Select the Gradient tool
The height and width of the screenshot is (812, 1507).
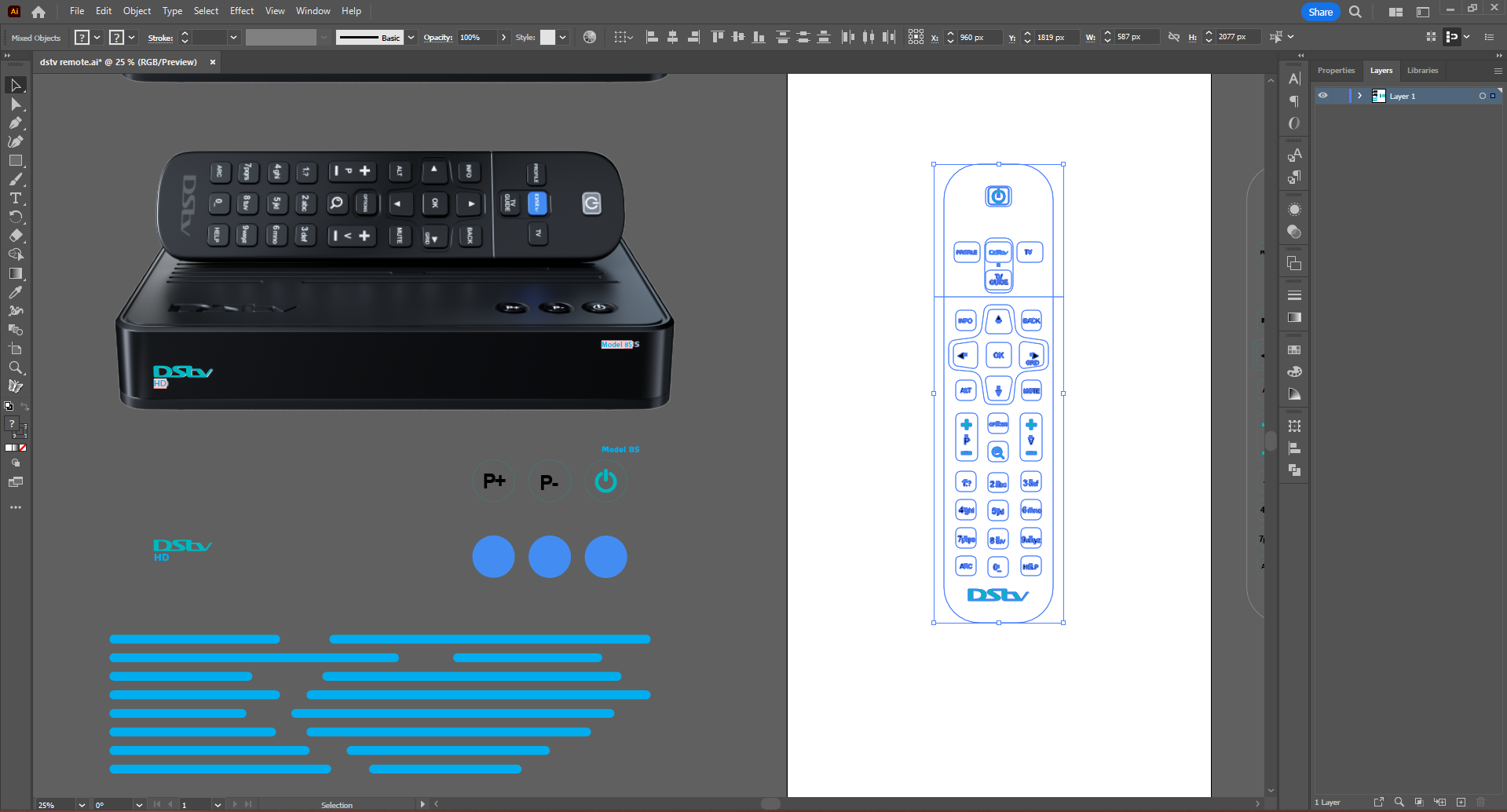click(x=16, y=273)
